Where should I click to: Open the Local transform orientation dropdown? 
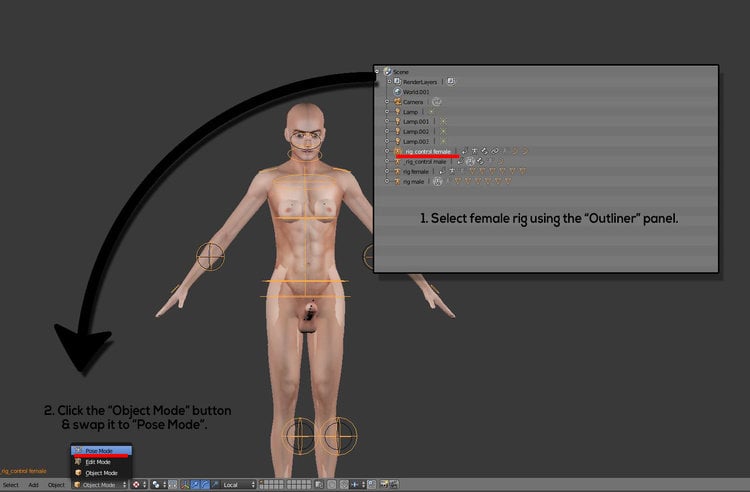[x=238, y=485]
